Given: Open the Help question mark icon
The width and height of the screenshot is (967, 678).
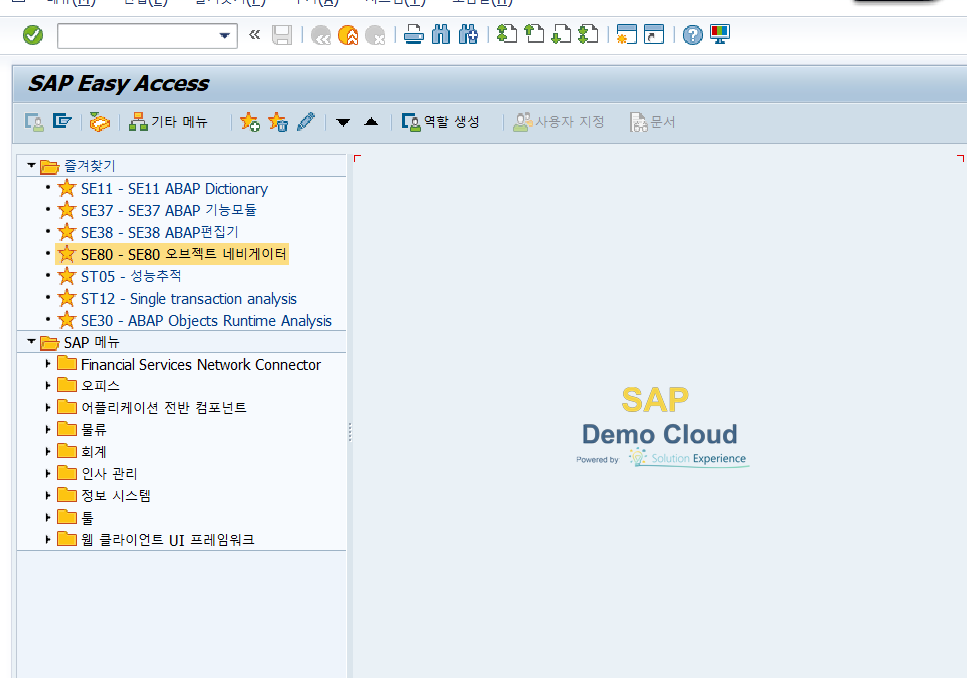Looking at the screenshot, I should point(693,35).
